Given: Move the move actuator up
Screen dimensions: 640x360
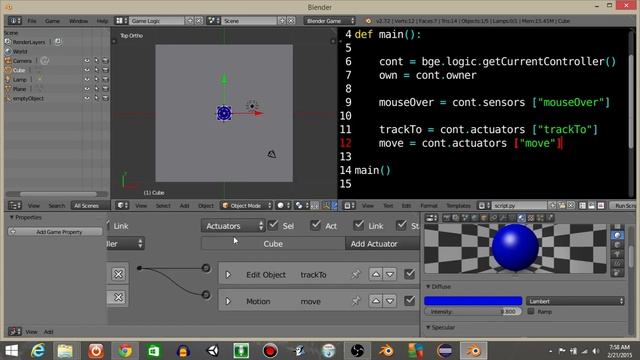Looking at the screenshot, I should 376,301.
